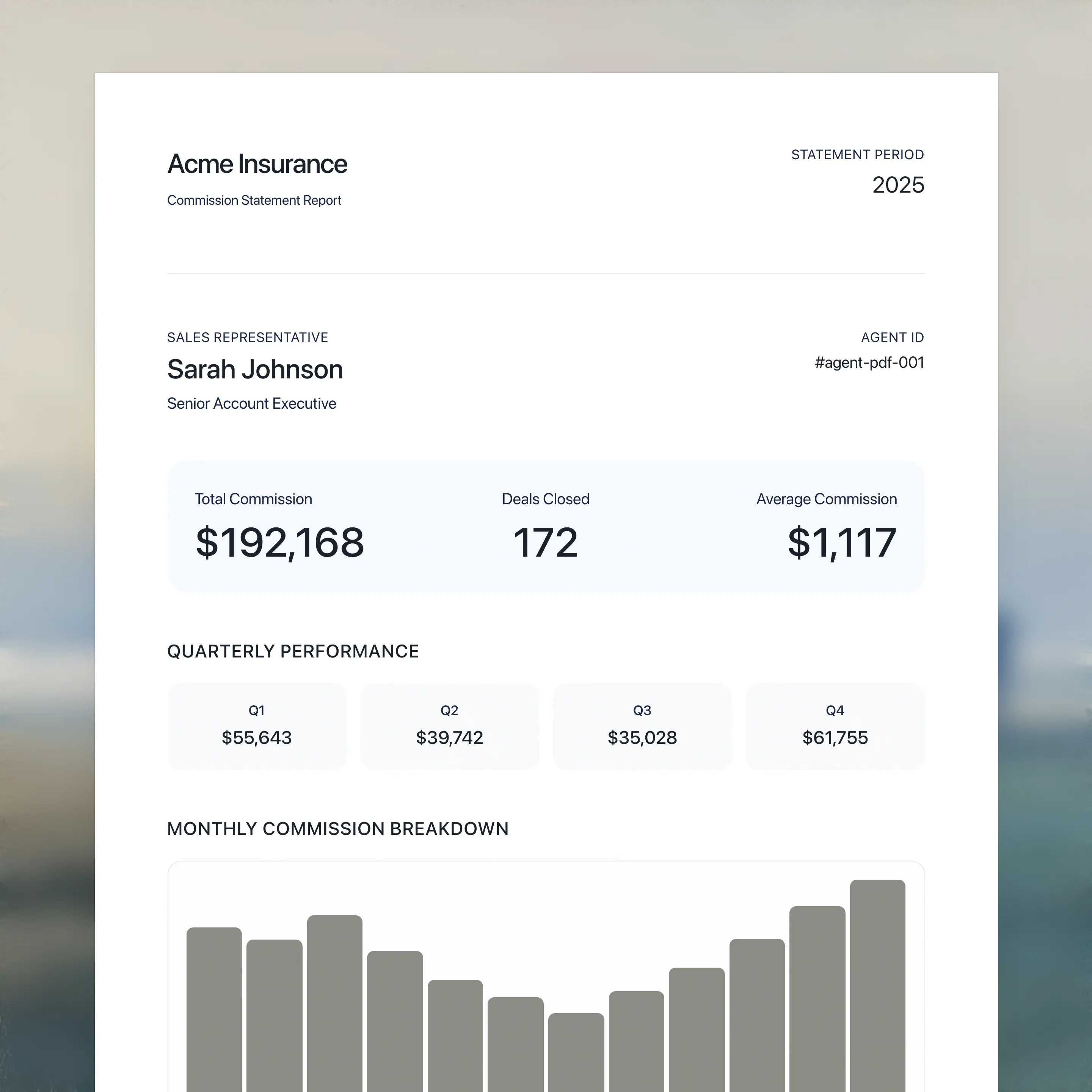Screen dimensions: 1092x1092
Task: Open the Q1 quarterly performance card
Action: coord(257,726)
